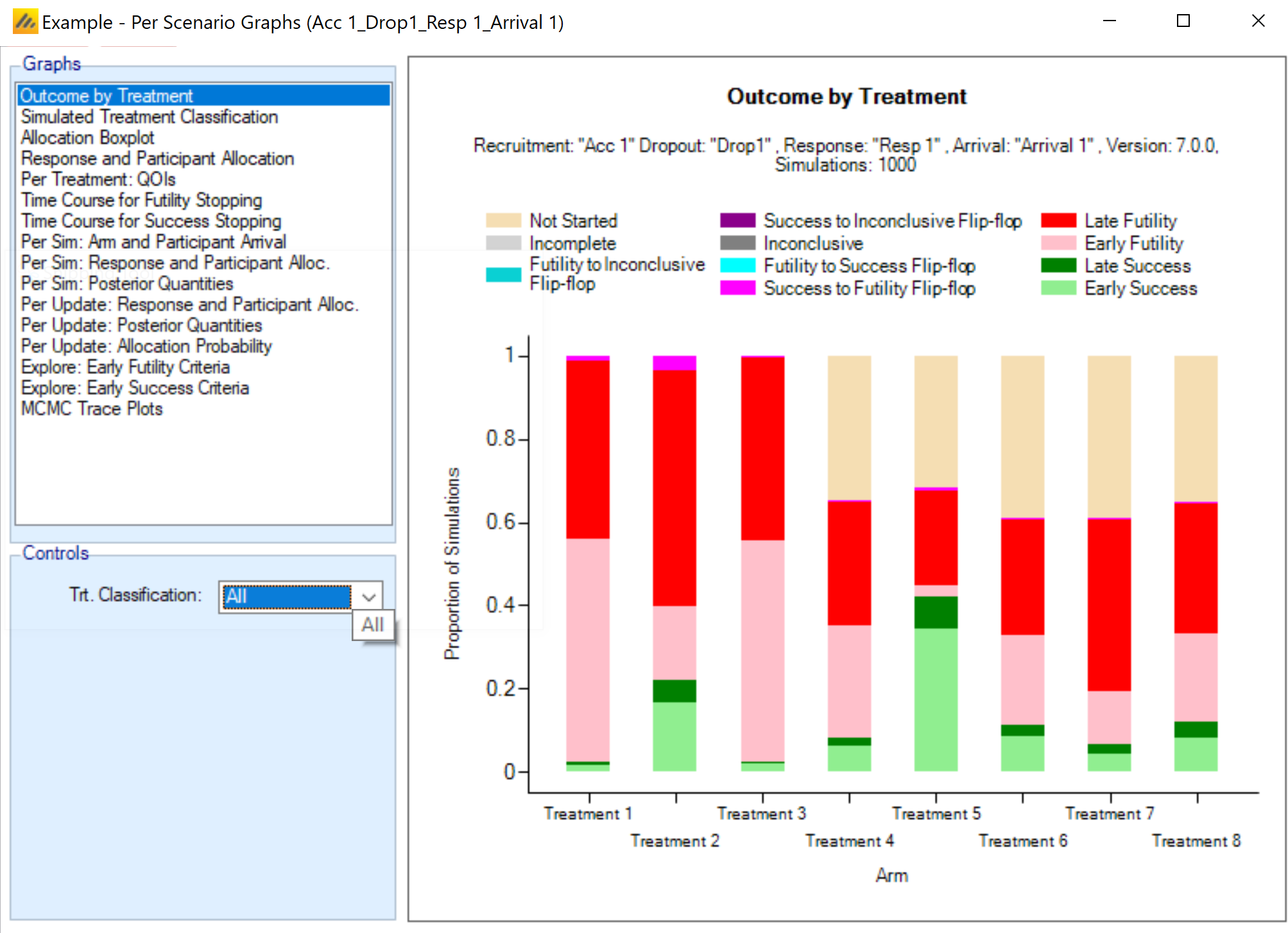Click the Not Started tan legend swatch

tap(503, 221)
